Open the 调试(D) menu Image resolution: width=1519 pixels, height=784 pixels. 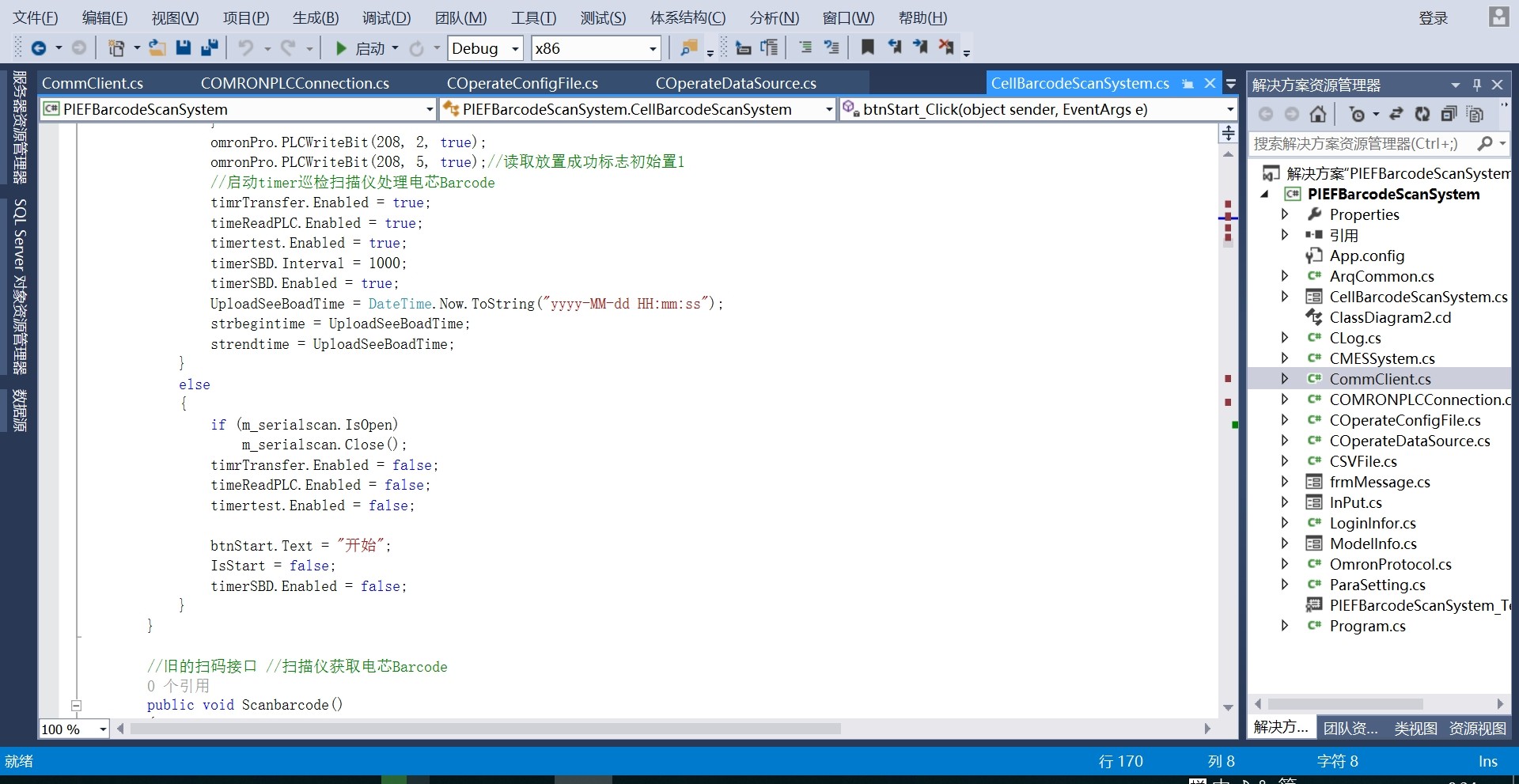click(386, 17)
